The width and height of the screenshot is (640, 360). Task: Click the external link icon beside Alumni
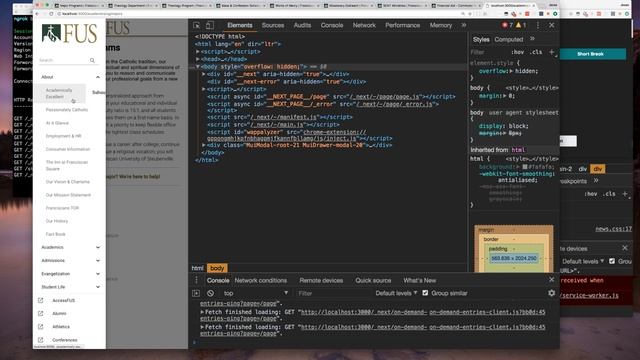pyautogui.click(x=40, y=313)
